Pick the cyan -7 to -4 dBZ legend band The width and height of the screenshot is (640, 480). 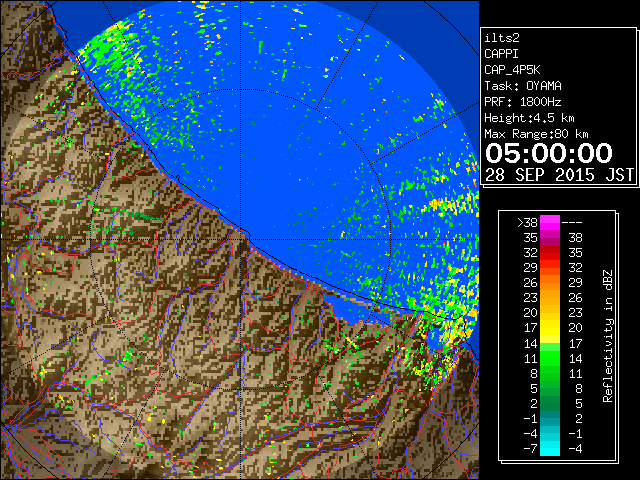pyautogui.click(x=550, y=448)
